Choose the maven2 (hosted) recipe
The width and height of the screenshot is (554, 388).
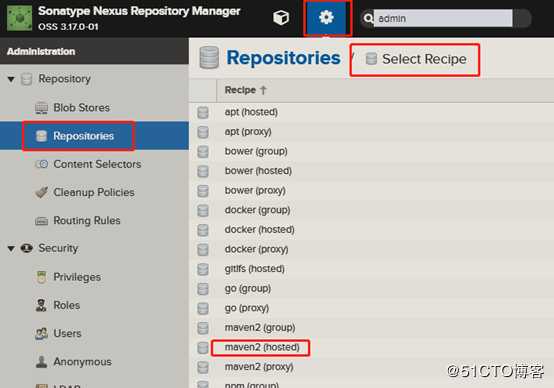pos(262,347)
